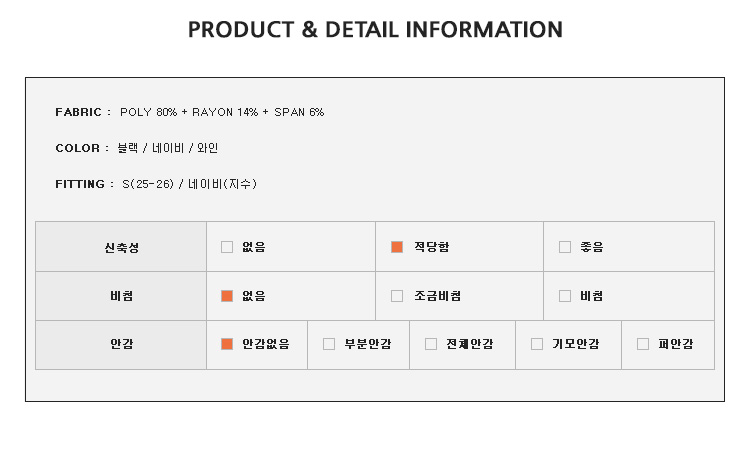Select the 전체안감 checkbox

coord(430,344)
